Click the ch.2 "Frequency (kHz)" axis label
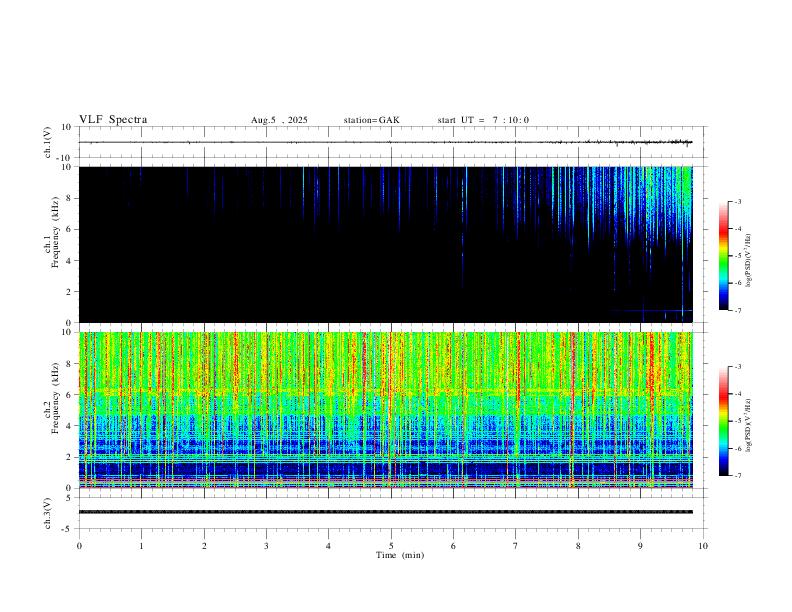Viewport: 792px width, 612px height. coord(55,397)
